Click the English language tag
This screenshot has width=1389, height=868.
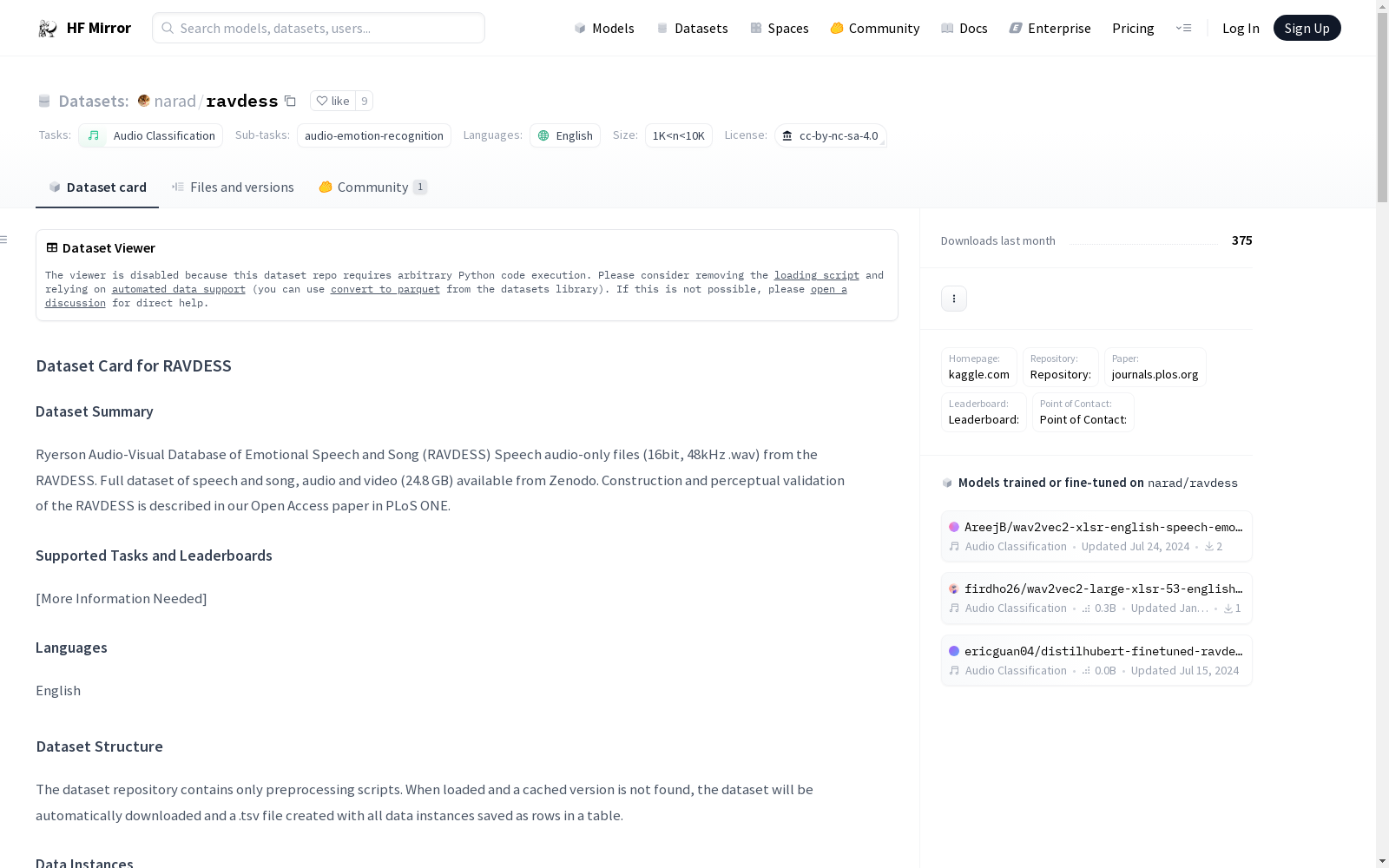point(565,135)
